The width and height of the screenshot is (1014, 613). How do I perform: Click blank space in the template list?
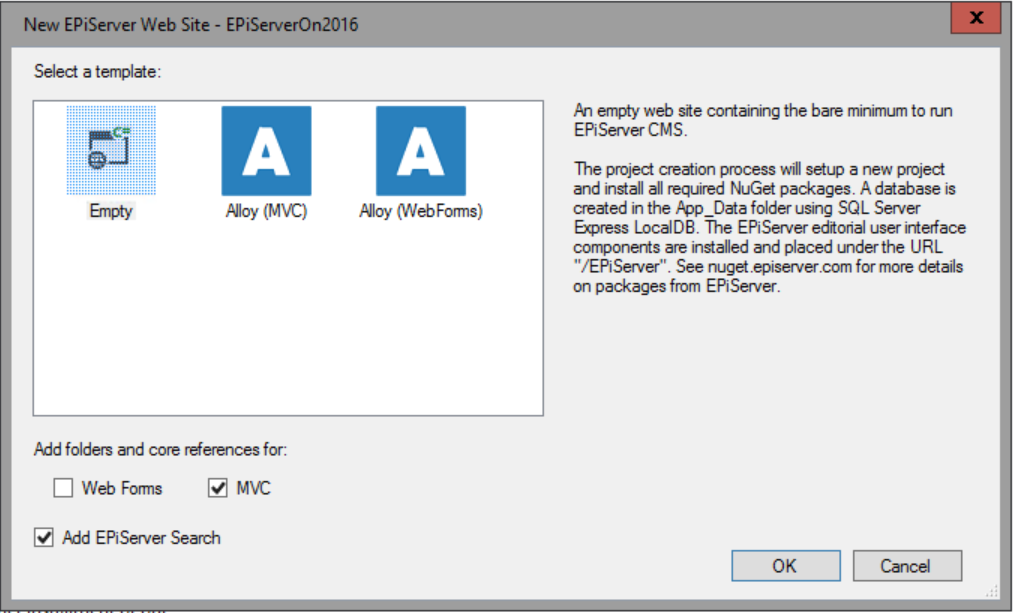pos(290,330)
